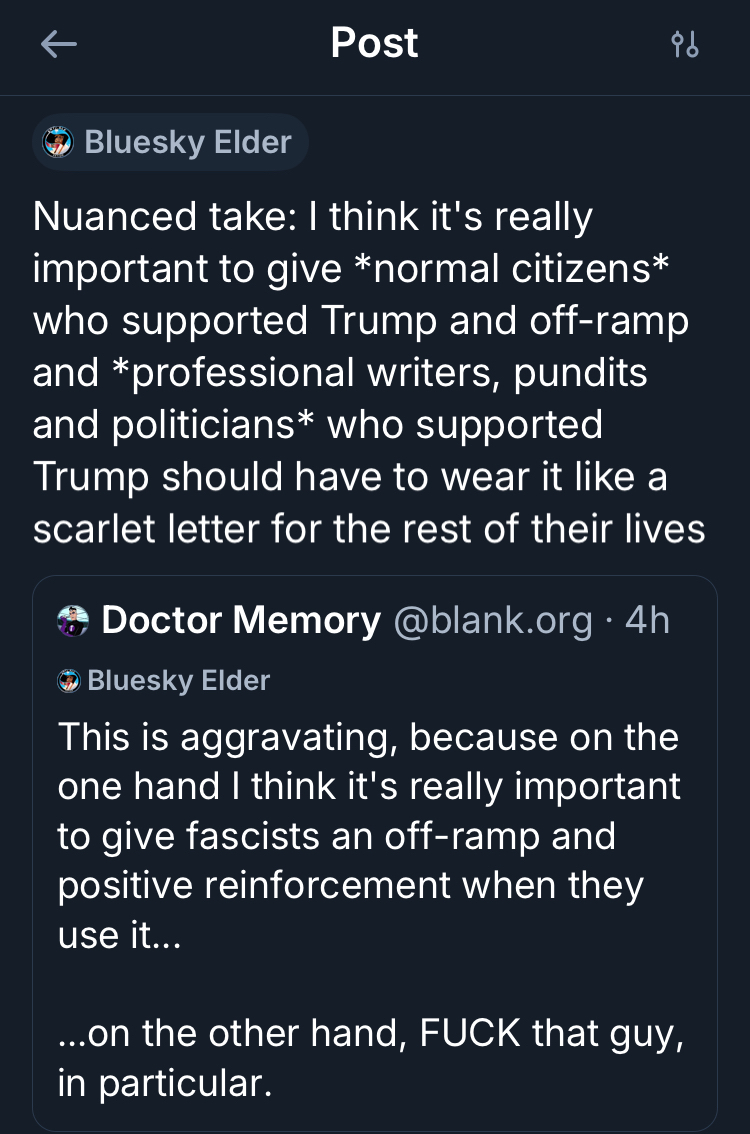Click the 4h timestamp on quoted post
750x1134 pixels.
pyautogui.click(x=647, y=621)
